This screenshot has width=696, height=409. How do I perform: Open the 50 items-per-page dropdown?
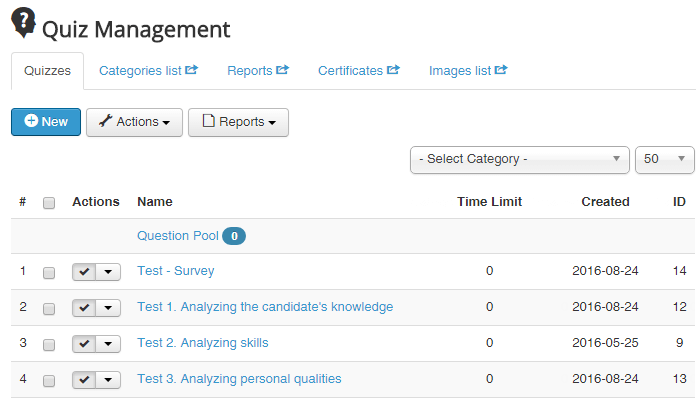(664, 159)
